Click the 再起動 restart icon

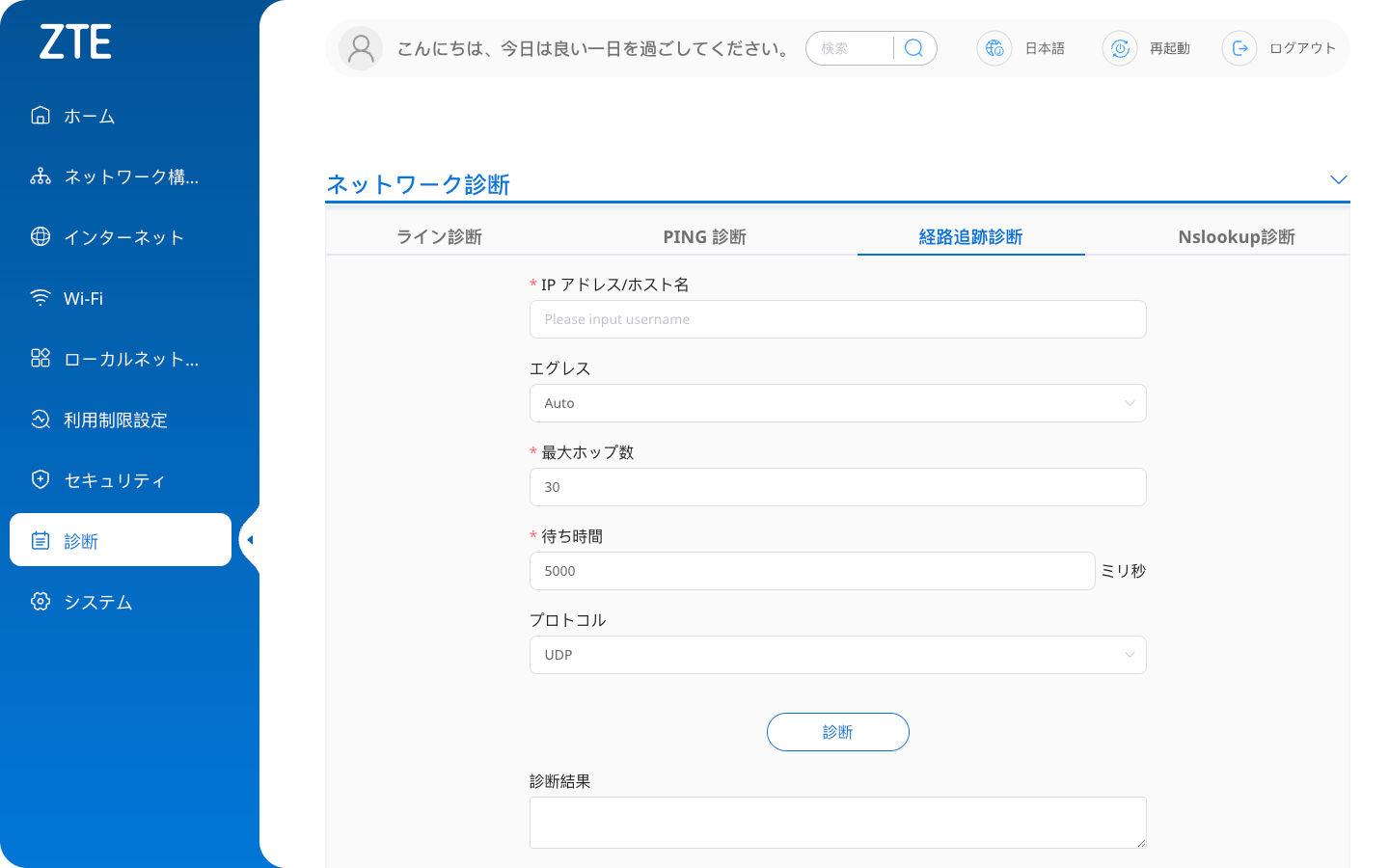point(1119,48)
